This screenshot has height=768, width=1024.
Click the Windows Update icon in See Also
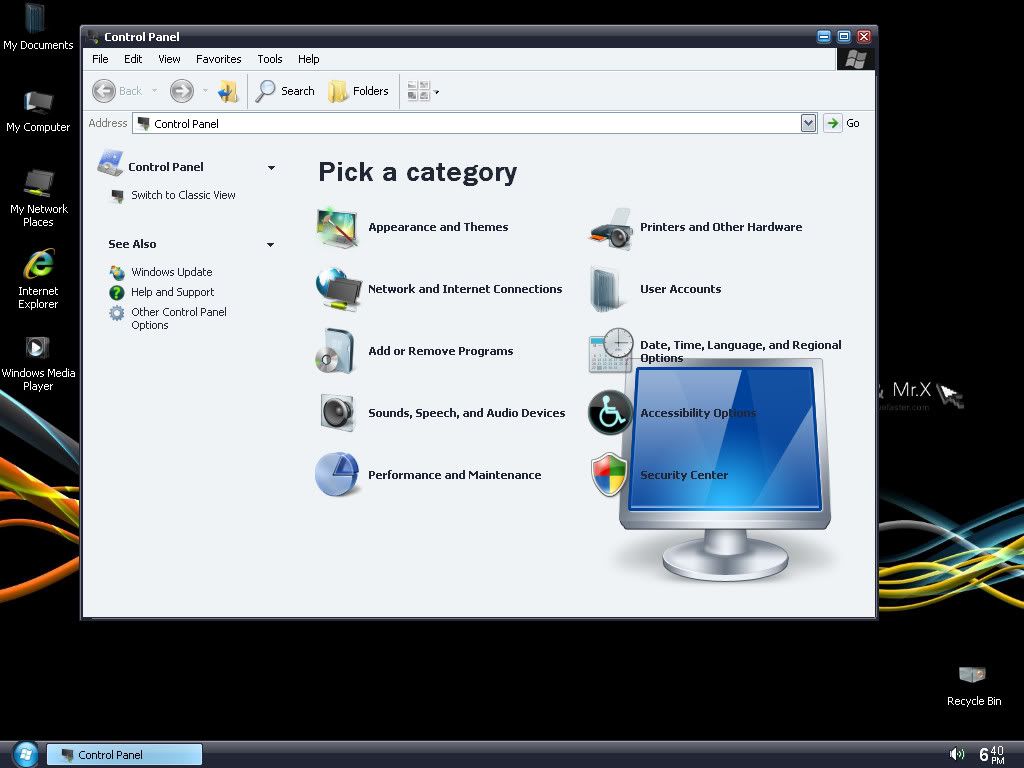coord(117,272)
